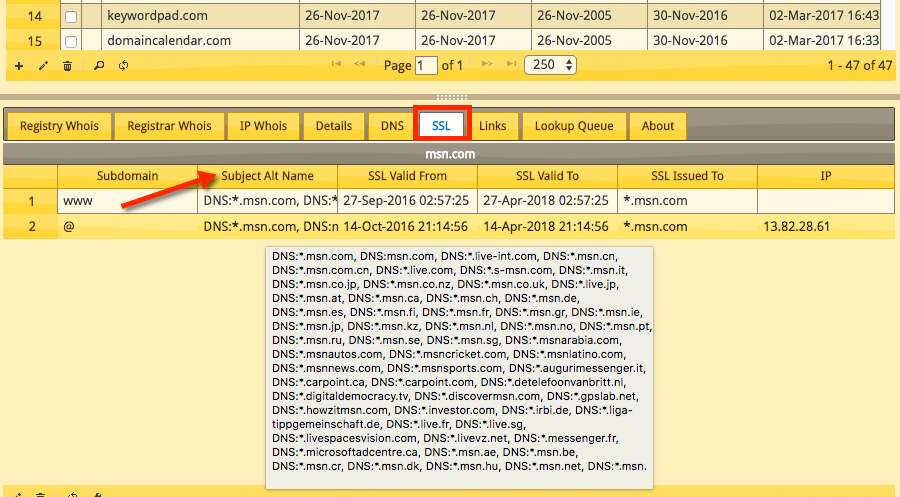Select the SSL tab
This screenshot has width=900, height=497.
click(x=441, y=126)
